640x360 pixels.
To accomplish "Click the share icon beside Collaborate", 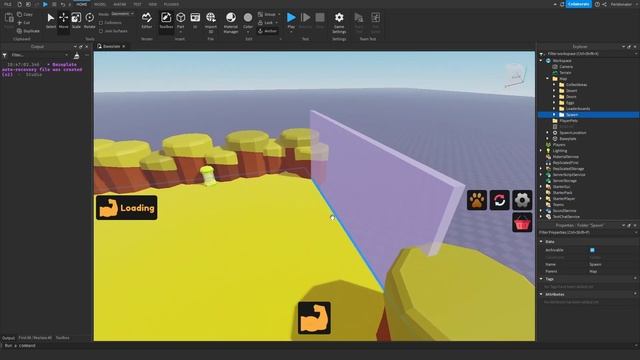I will [604, 4].
